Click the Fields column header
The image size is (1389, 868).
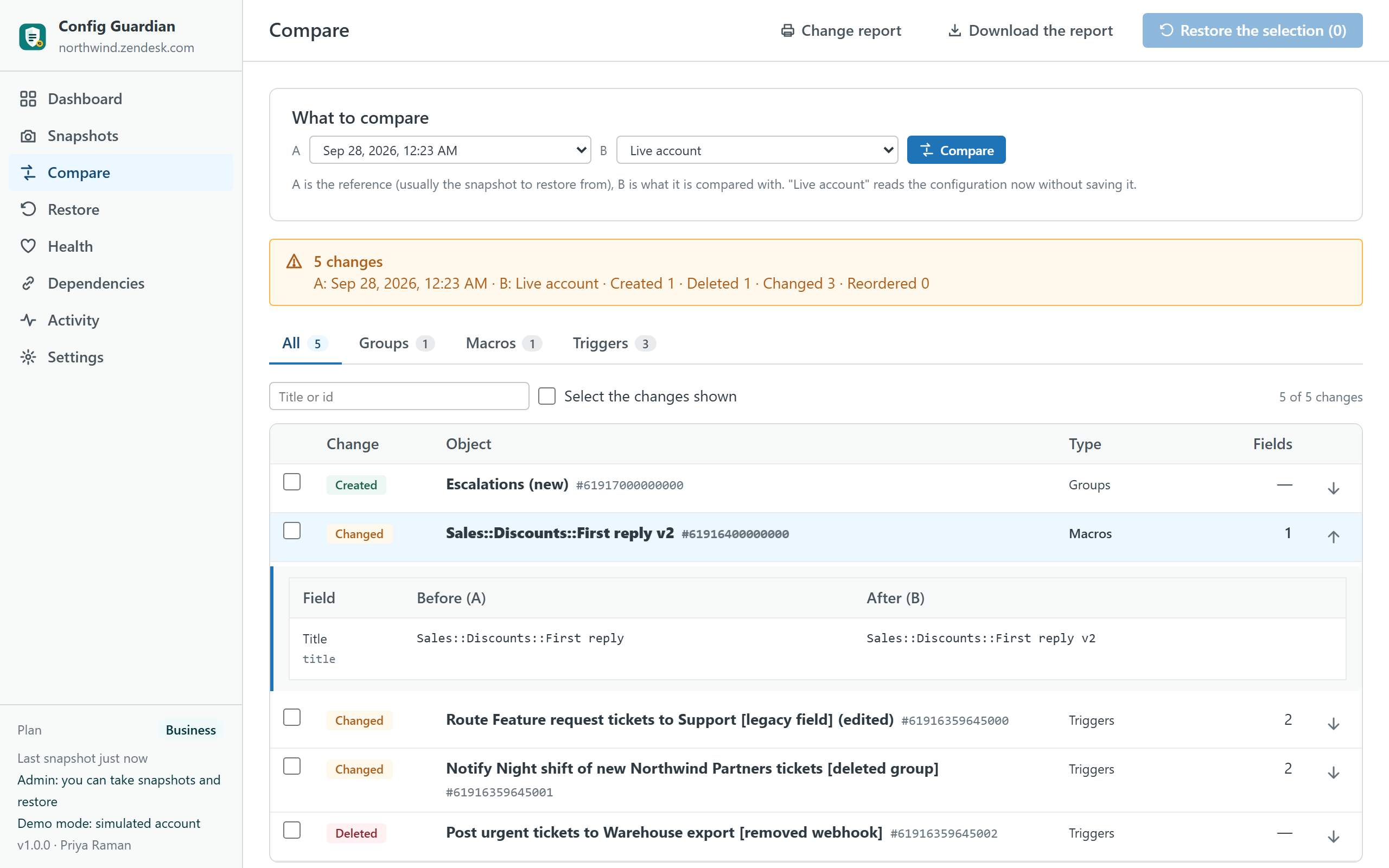click(1272, 444)
